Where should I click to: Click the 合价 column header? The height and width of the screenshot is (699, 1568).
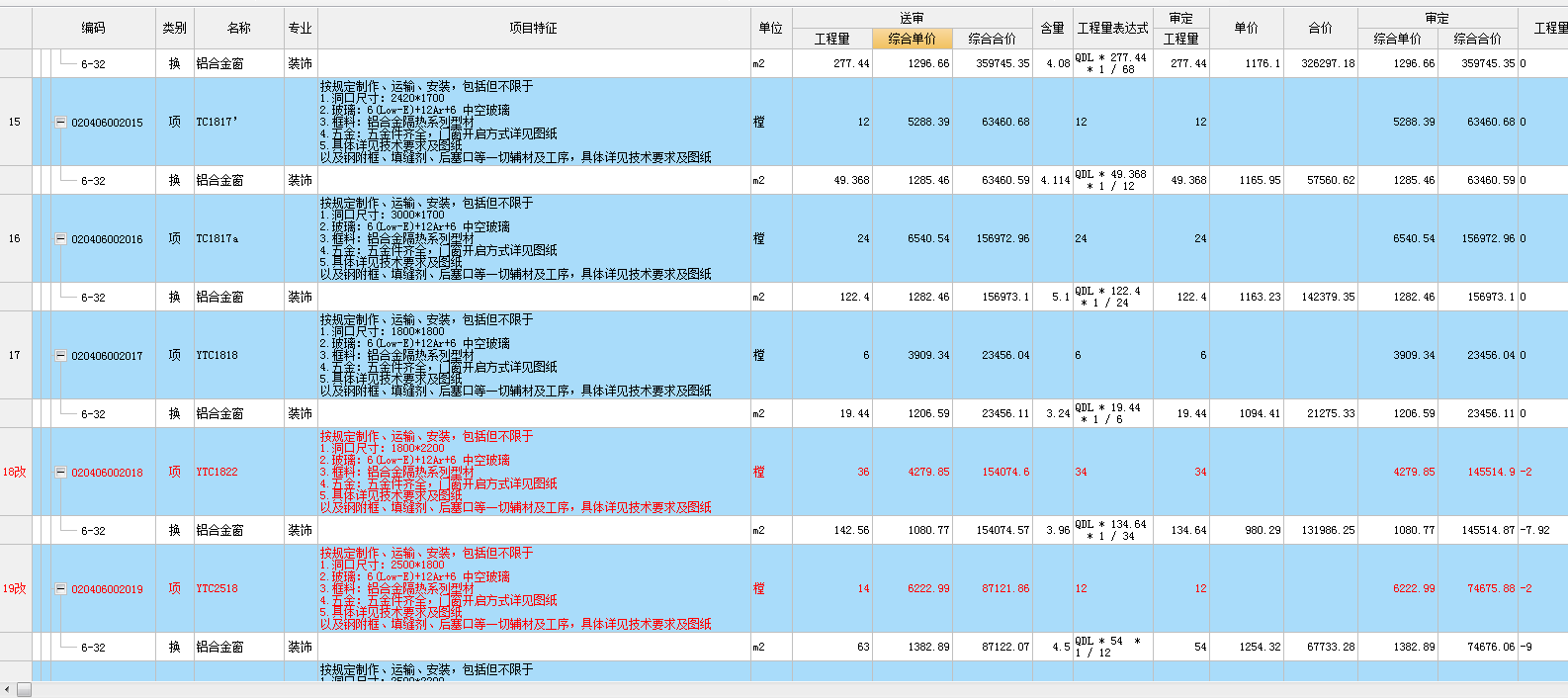1321,29
